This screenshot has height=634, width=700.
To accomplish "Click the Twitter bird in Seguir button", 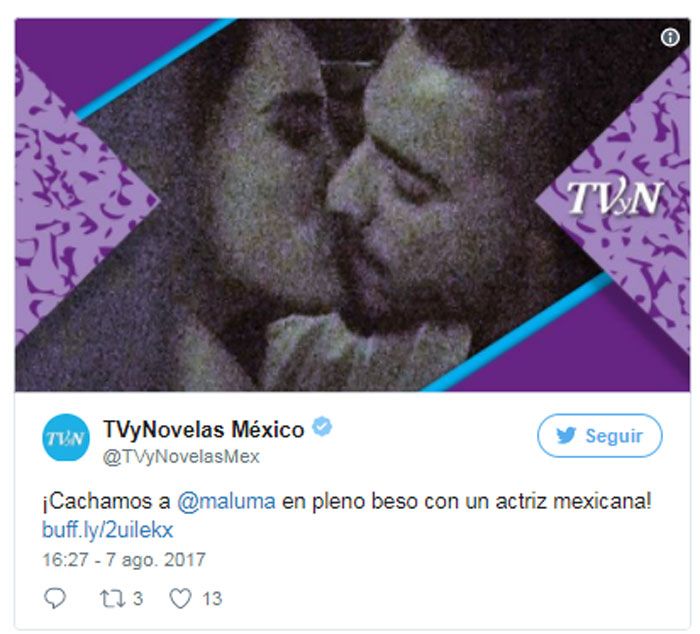I will (x=566, y=435).
